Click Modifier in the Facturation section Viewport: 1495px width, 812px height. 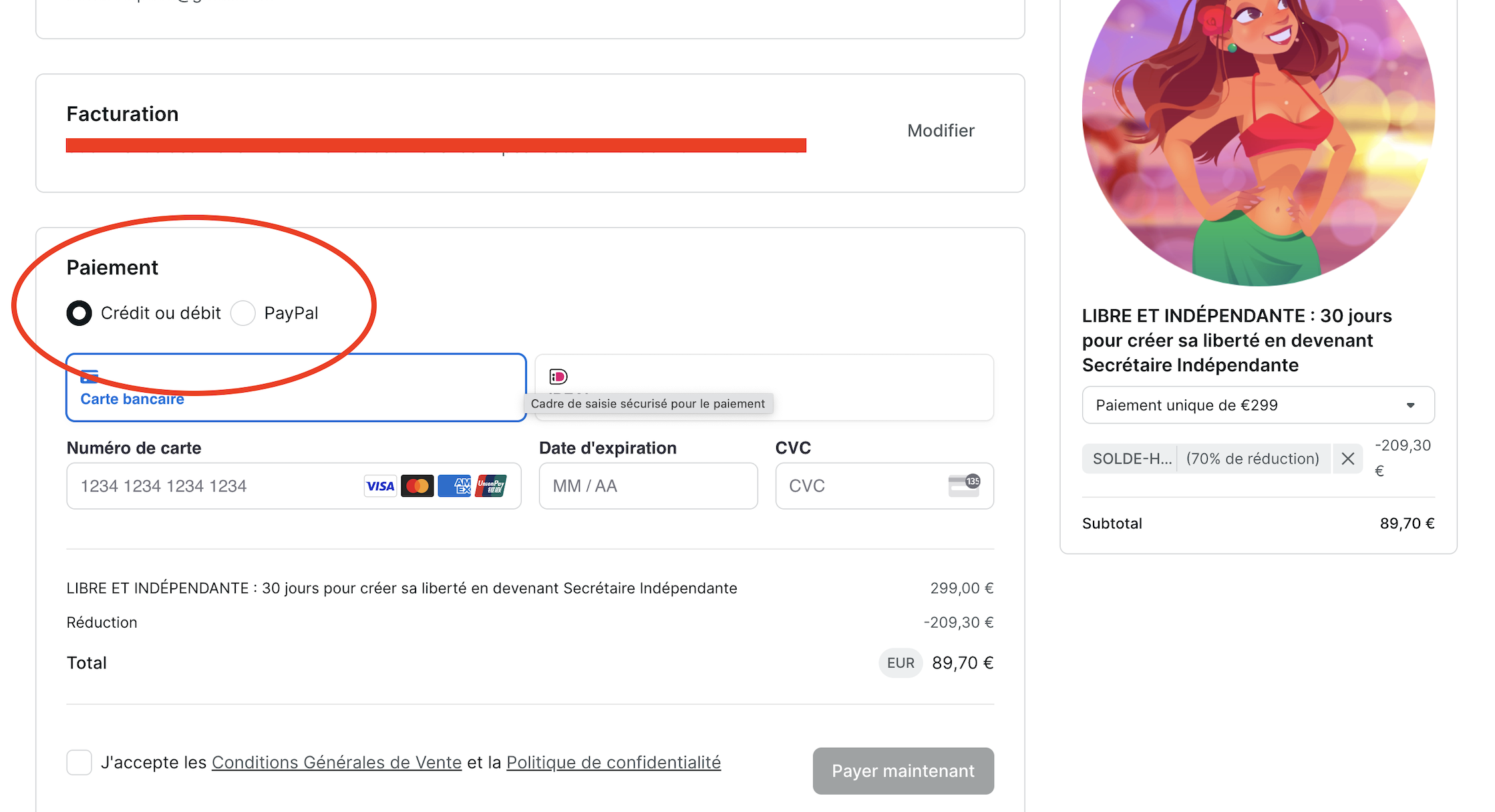[x=941, y=131]
